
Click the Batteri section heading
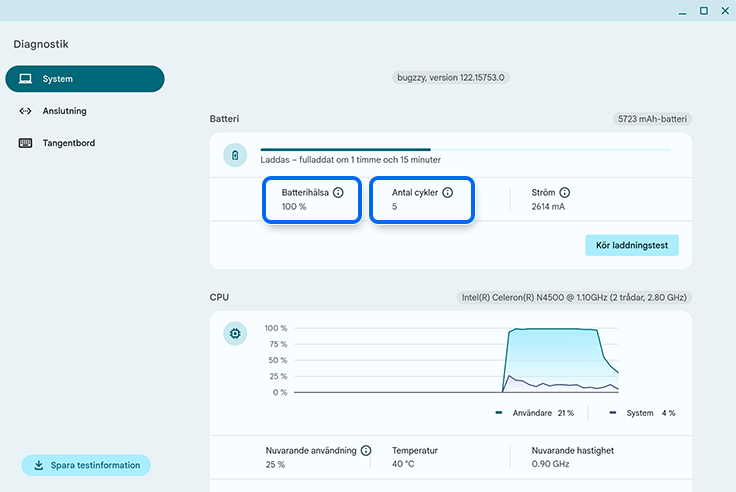224,119
